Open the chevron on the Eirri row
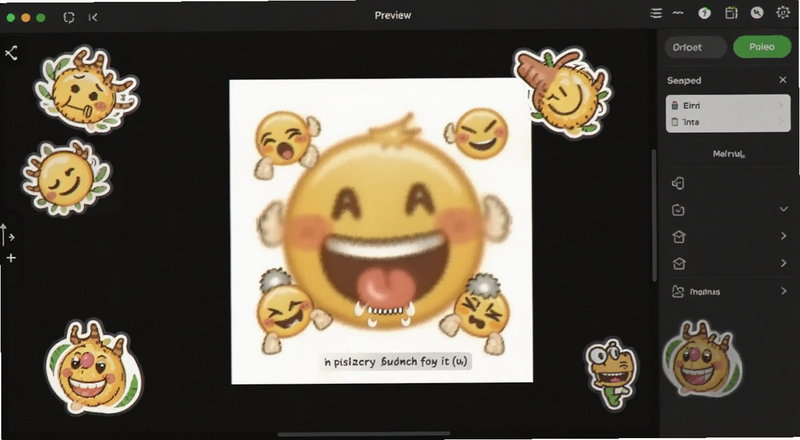Screen dimensions: 800x440 (x=781, y=106)
